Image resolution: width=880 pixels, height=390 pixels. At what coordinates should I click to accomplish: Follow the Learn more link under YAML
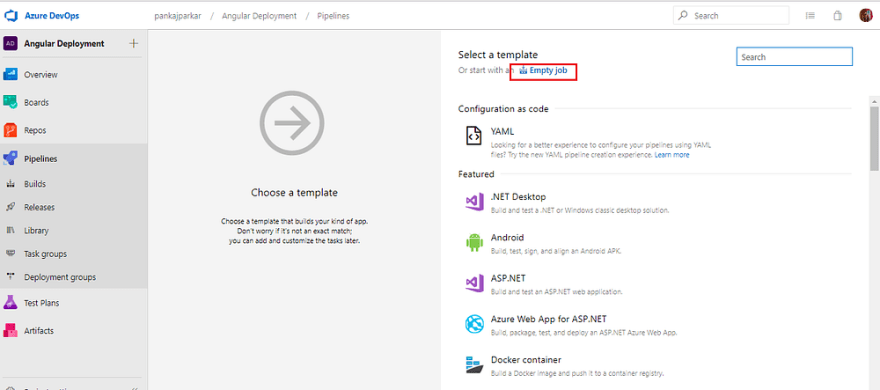[672, 155]
